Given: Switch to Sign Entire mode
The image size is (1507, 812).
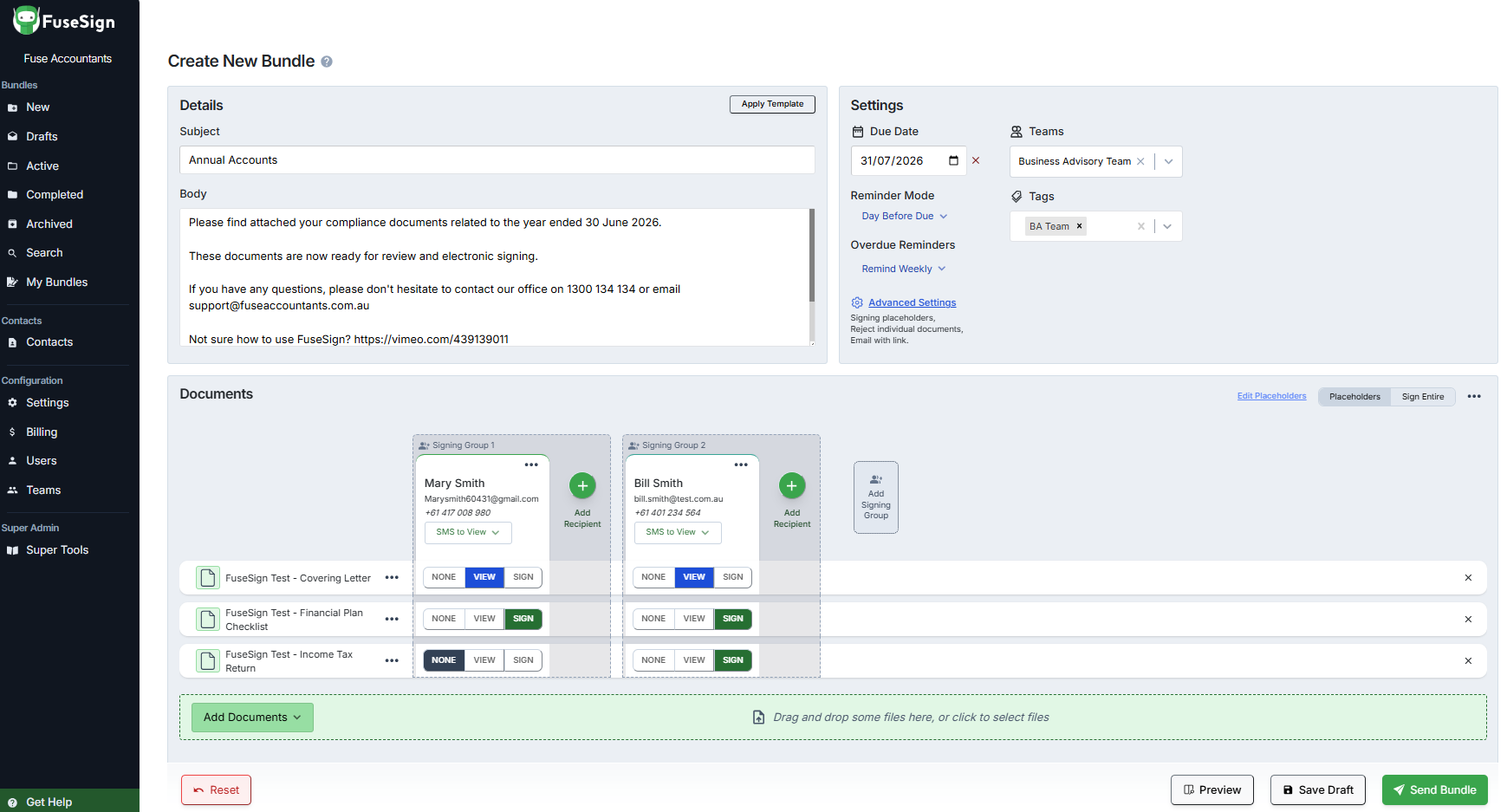Looking at the screenshot, I should tap(1423, 397).
